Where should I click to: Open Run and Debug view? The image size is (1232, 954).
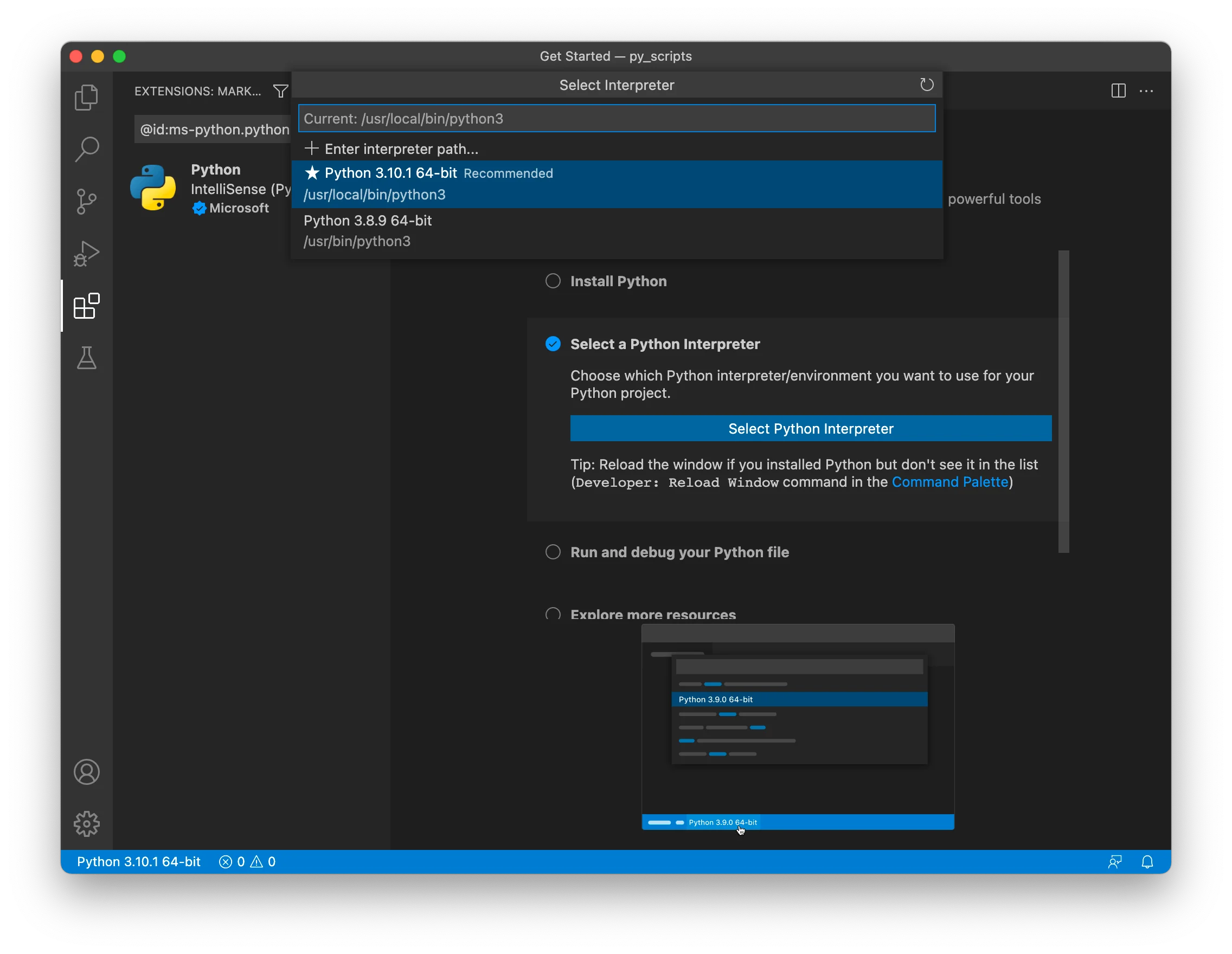(86, 254)
